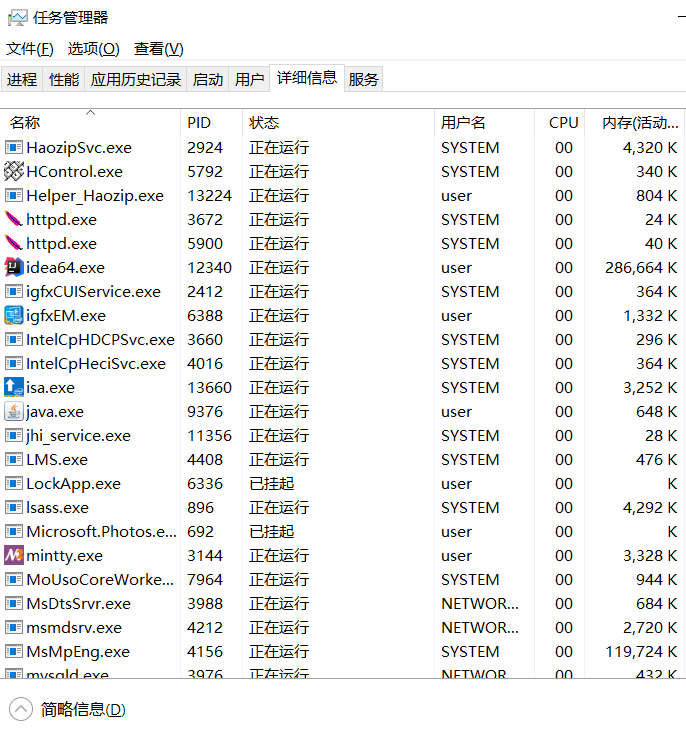686x729 pixels.
Task: Click NETWOR... user of msmdsrv.exe
Action: [x=480, y=628]
